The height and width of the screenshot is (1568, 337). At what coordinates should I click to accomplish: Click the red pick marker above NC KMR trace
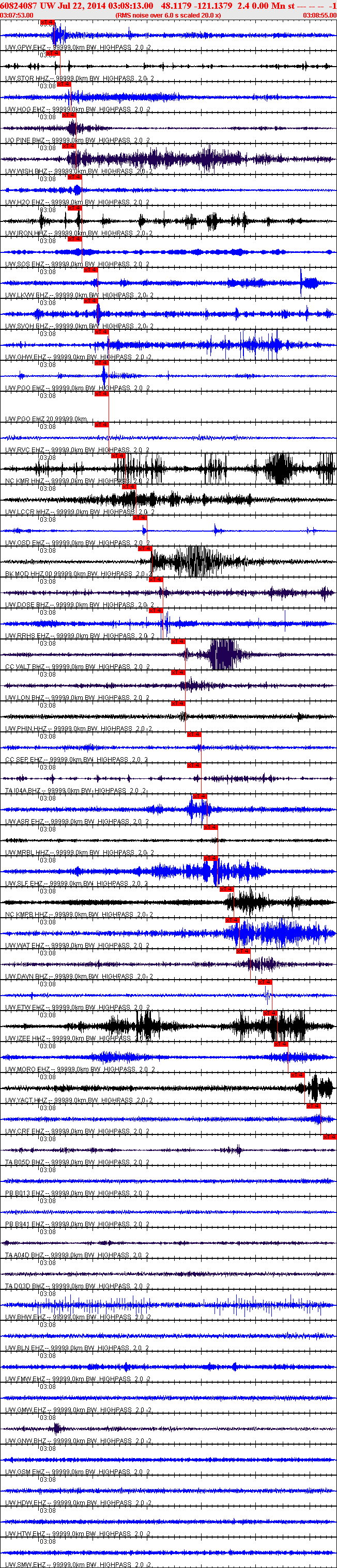click(118, 456)
